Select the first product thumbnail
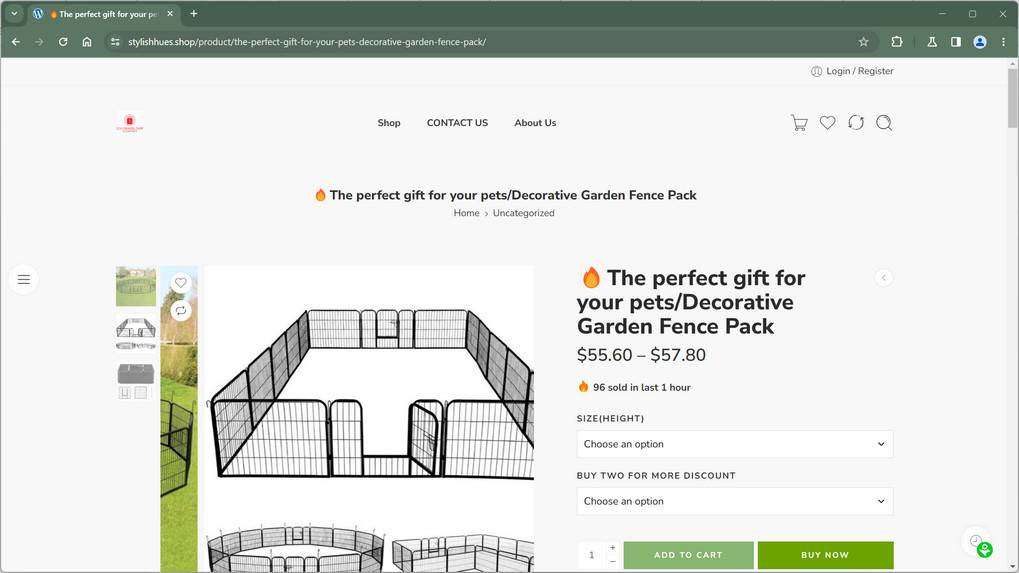 (136, 286)
